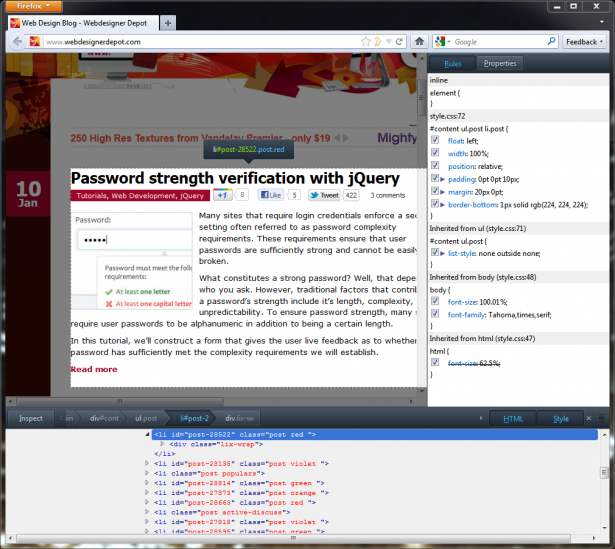
Task: Click breadcrumb scroll-left arrow in inspector bar
Action: [62, 418]
